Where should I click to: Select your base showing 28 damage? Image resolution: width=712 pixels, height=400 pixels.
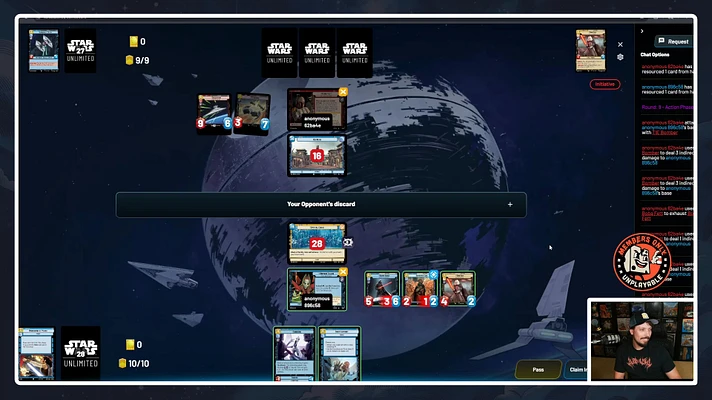[316, 243]
